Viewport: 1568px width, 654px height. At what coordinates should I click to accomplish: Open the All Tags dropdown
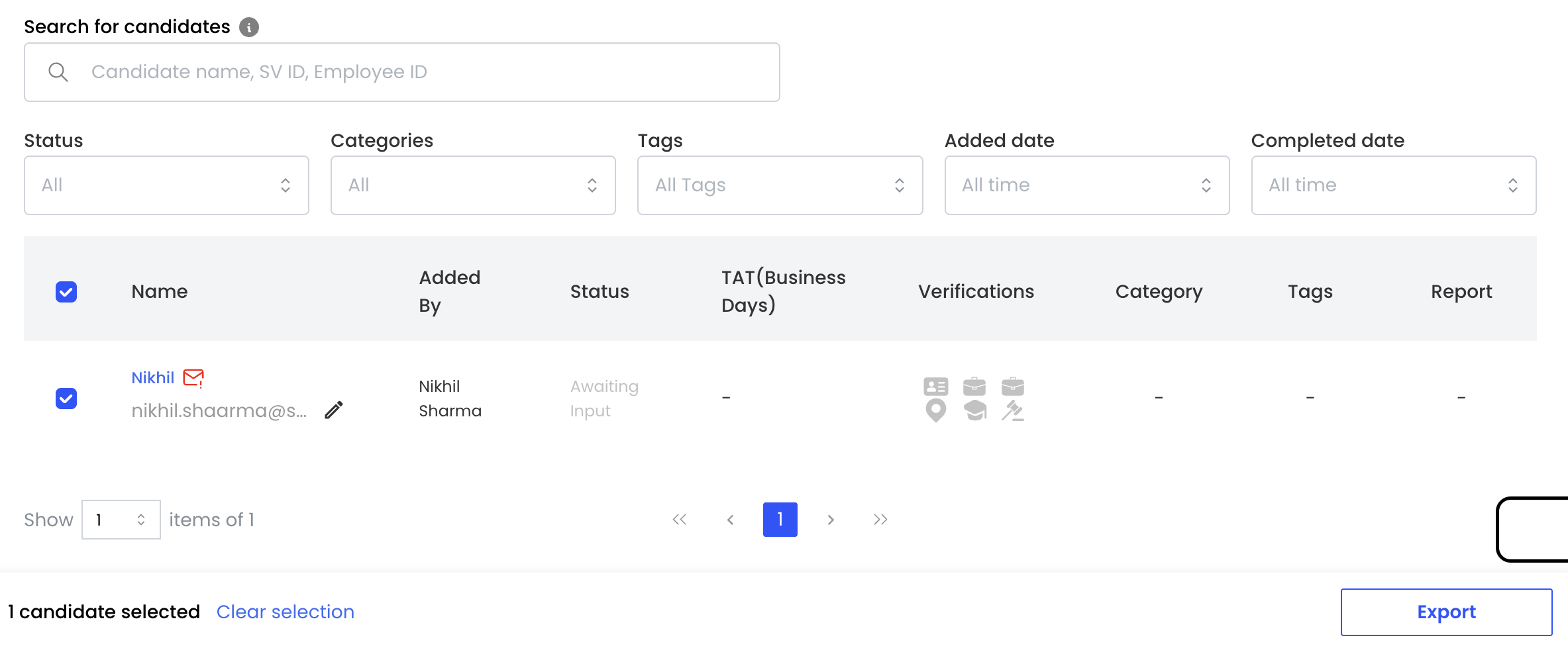pos(780,185)
